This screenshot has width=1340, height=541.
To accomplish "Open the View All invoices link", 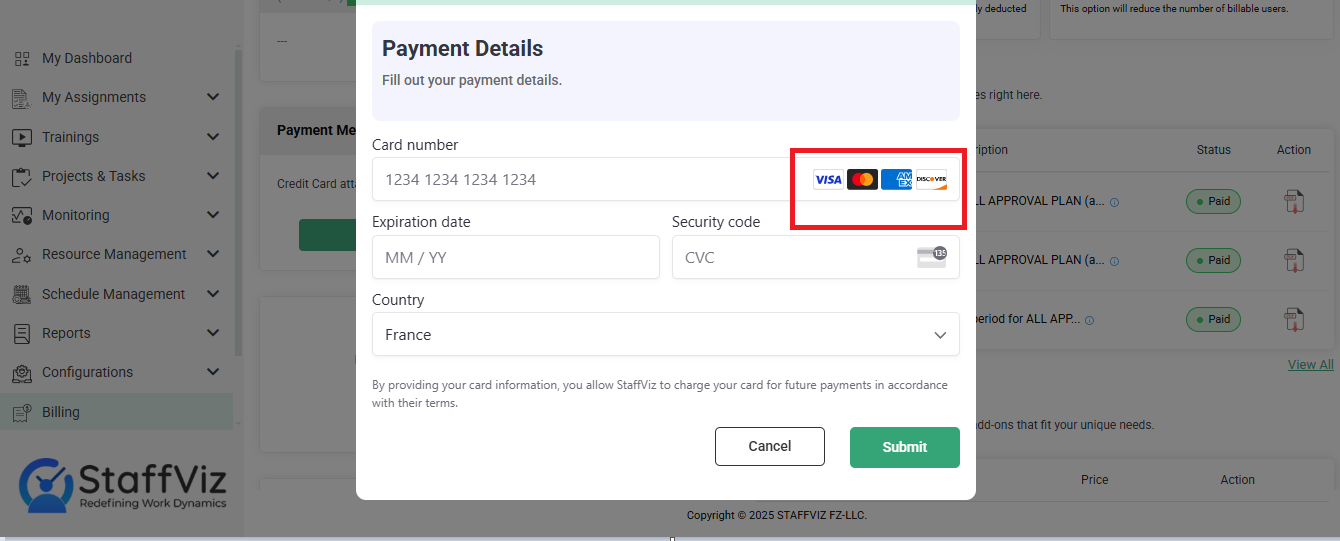I will pos(1310,364).
